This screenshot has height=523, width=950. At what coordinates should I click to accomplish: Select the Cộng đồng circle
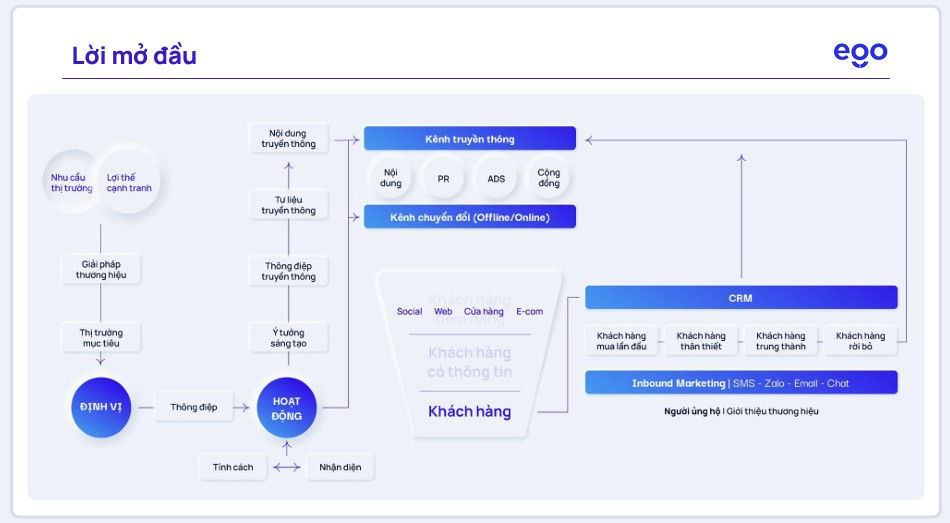pyautogui.click(x=549, y=178)
